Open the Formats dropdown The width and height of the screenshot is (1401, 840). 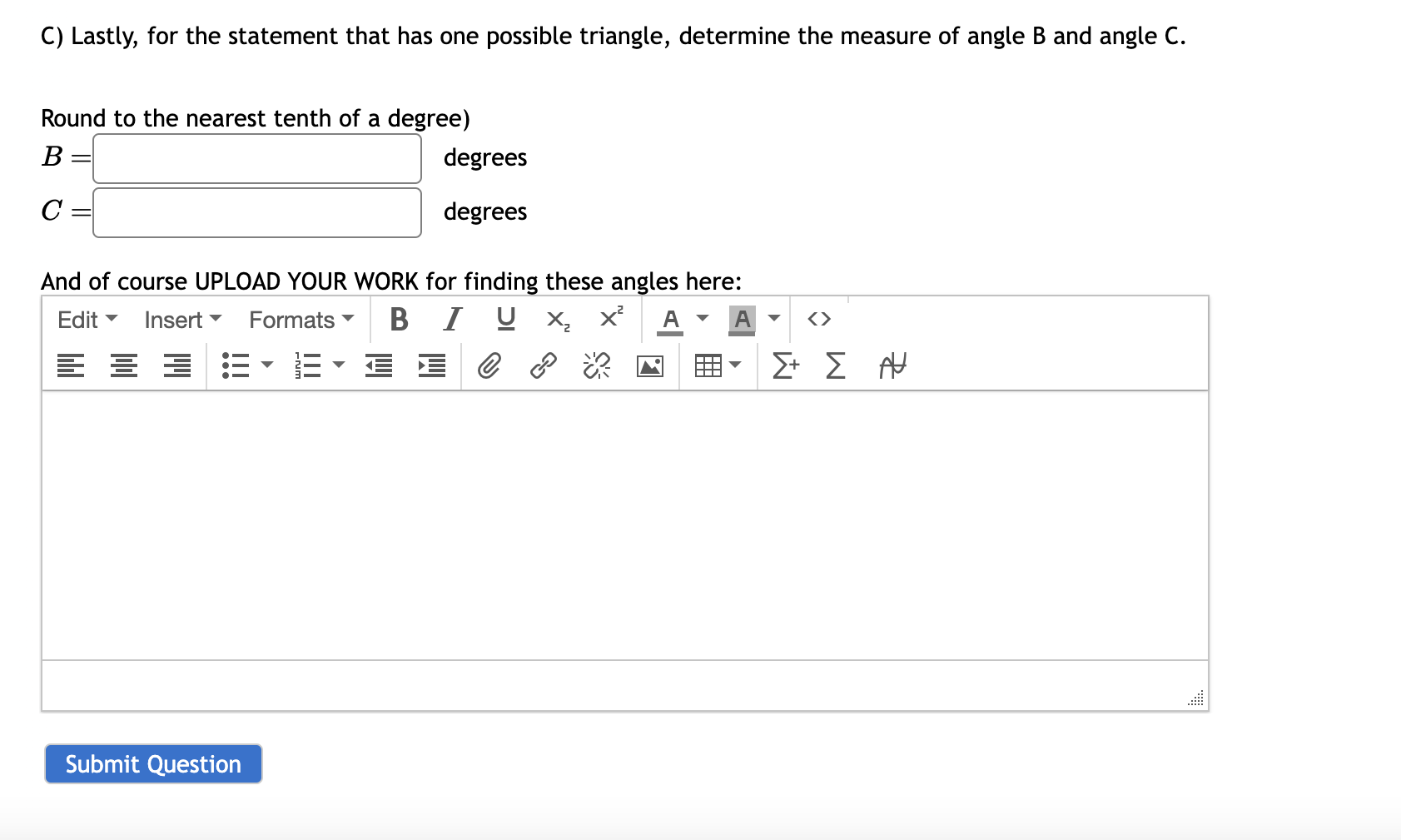coord(300,319)
